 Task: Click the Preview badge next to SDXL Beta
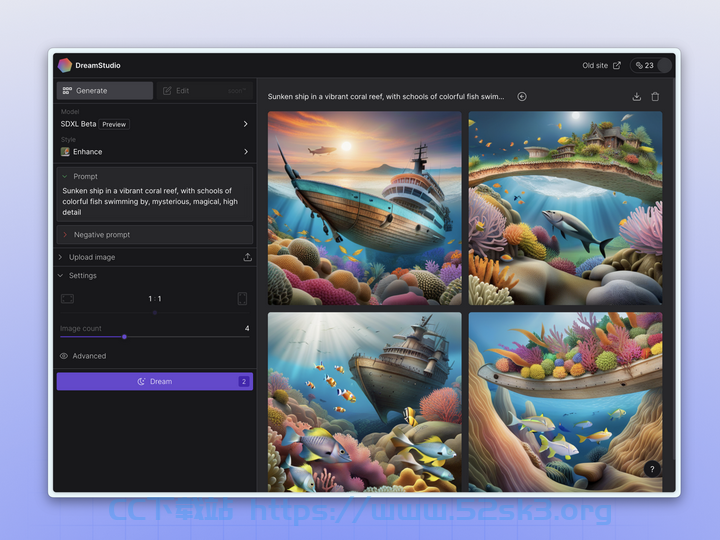click(x=114, y=124)
